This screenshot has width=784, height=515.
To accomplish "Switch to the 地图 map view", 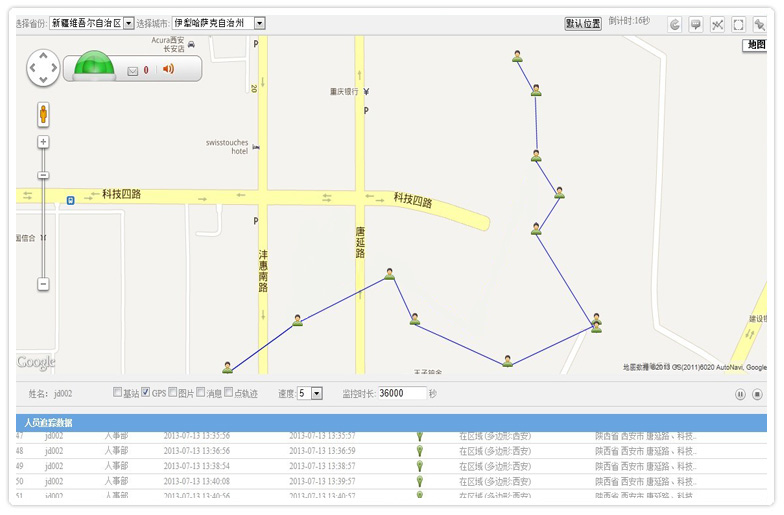I will tap(756, 45).
